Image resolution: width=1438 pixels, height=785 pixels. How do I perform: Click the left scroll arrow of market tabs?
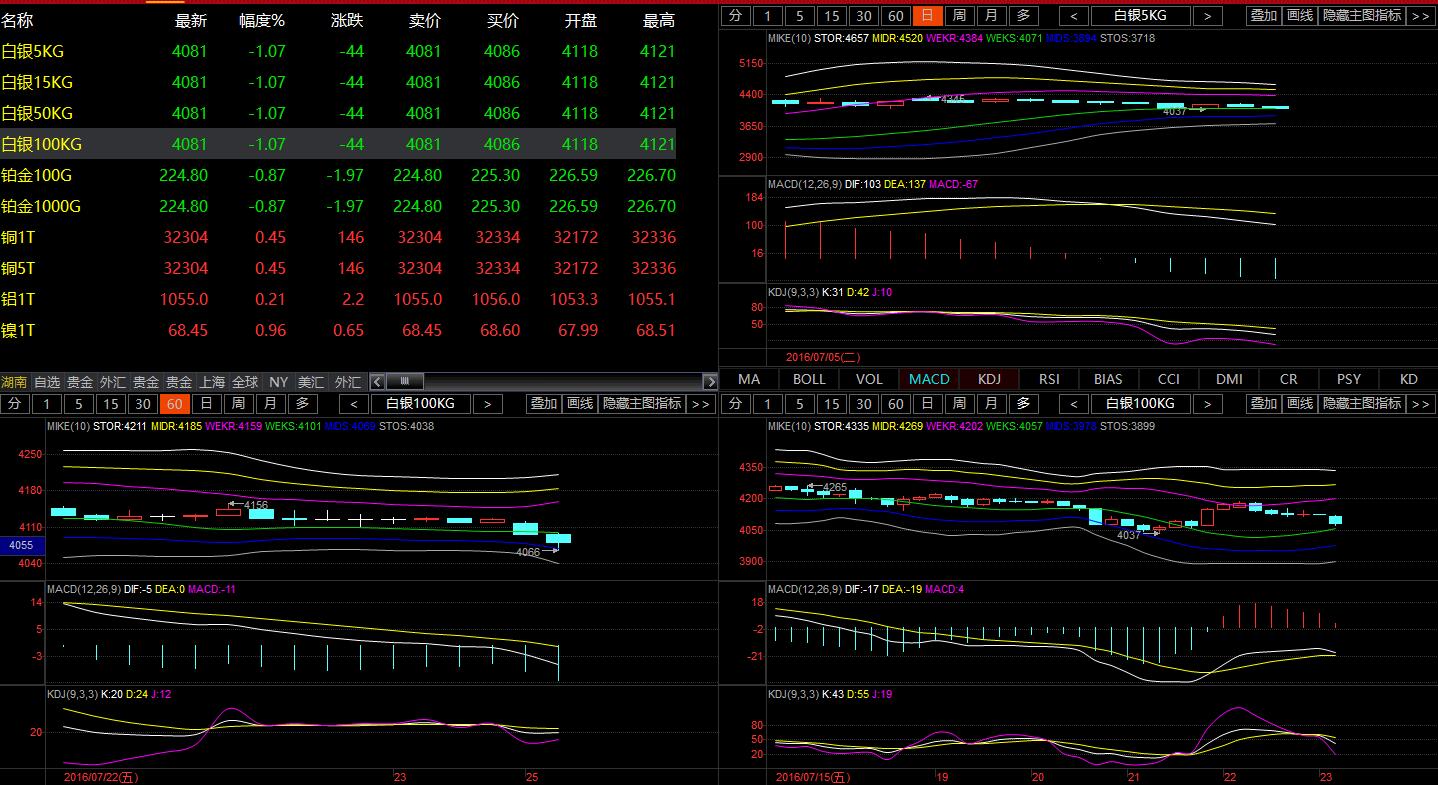tap(377, 381)
